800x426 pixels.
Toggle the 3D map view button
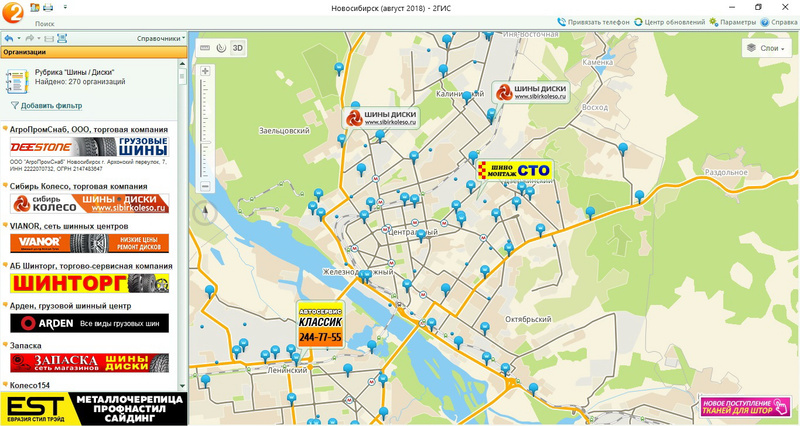(238, 48)
